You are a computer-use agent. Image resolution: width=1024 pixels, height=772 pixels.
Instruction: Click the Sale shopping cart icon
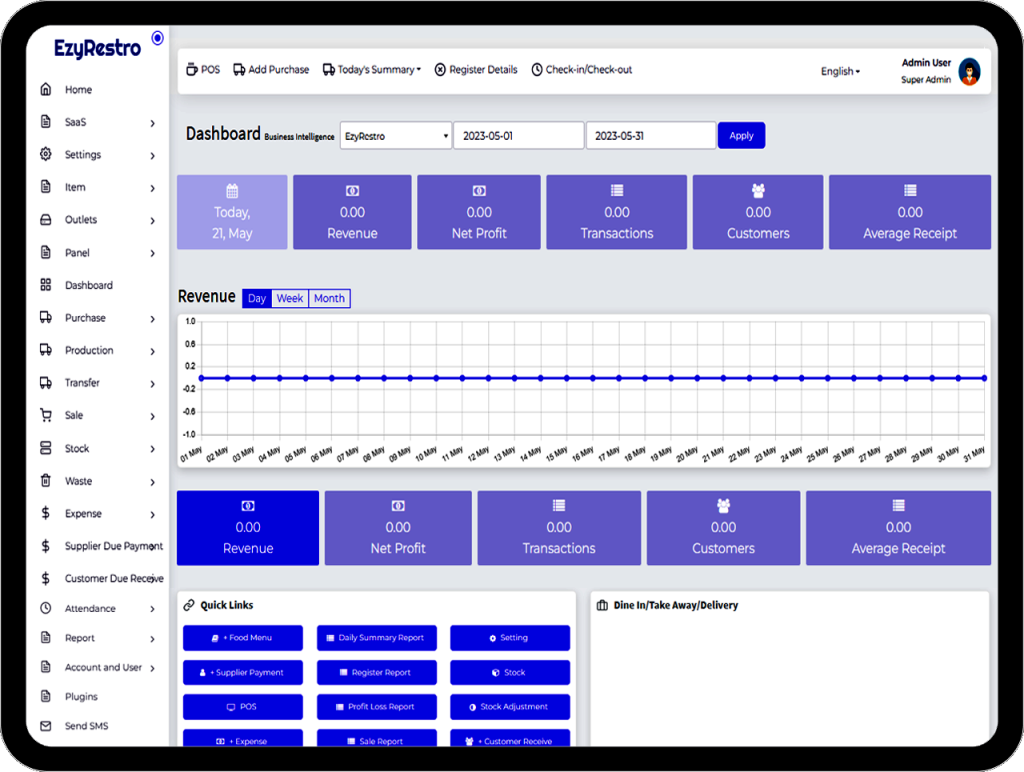click(x=46, y=416)
